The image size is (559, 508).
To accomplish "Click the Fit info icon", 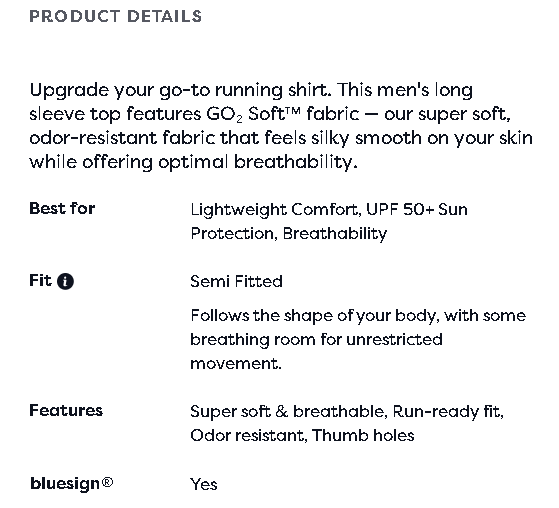I will click(x=65, y=282).
